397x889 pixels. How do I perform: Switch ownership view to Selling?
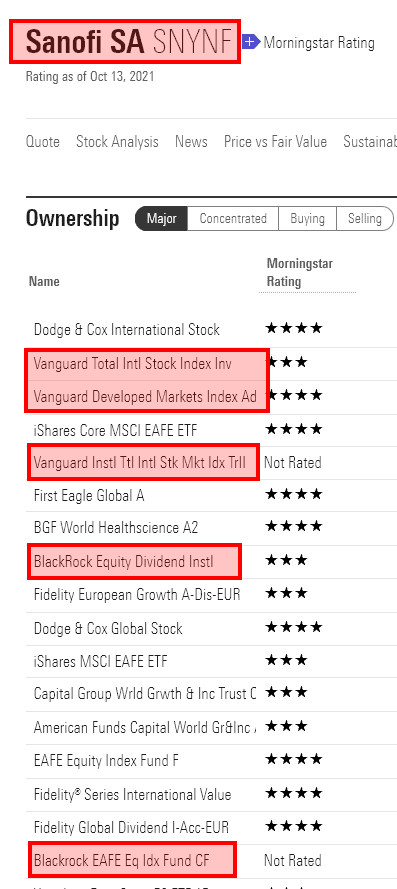[365, 219]
